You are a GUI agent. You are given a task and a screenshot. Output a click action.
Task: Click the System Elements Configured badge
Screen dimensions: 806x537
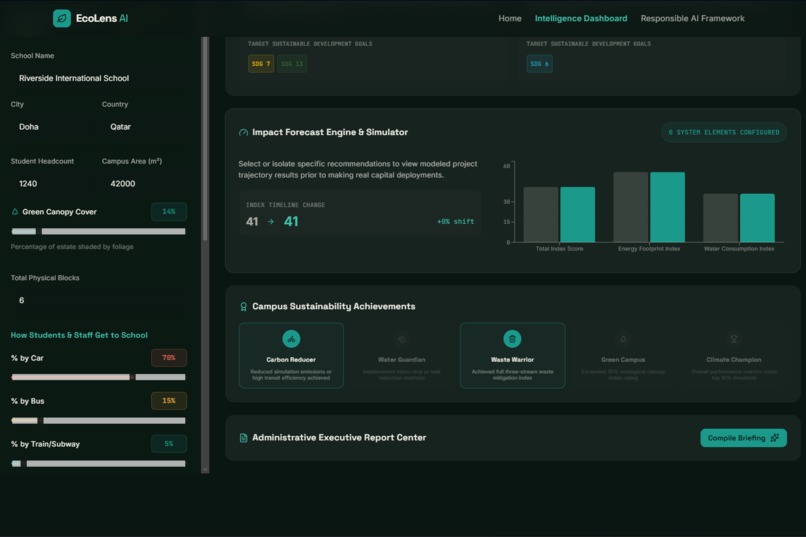click(724, 133)
